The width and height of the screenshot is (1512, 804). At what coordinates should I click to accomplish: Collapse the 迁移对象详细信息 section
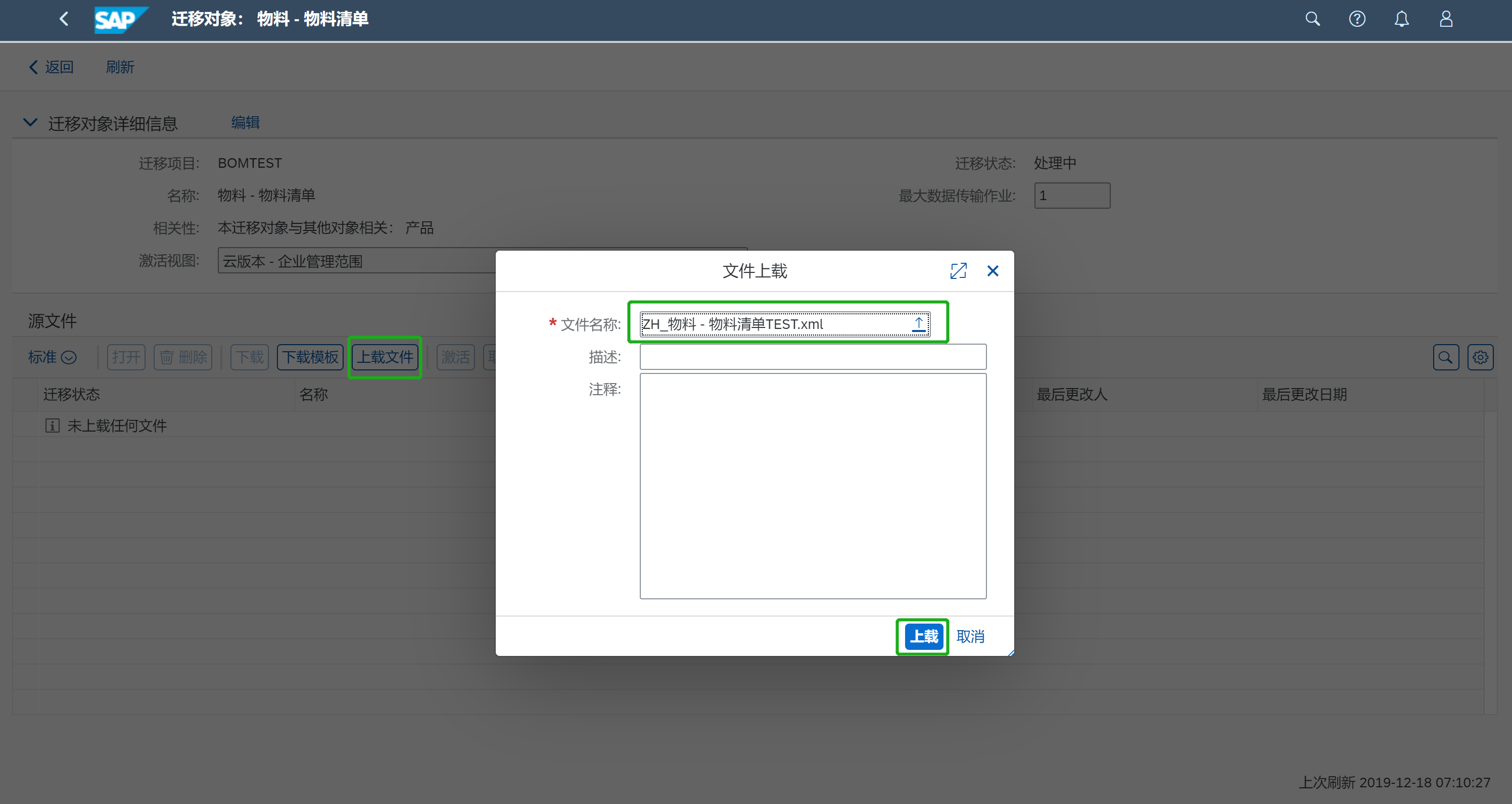click(30, 123)
